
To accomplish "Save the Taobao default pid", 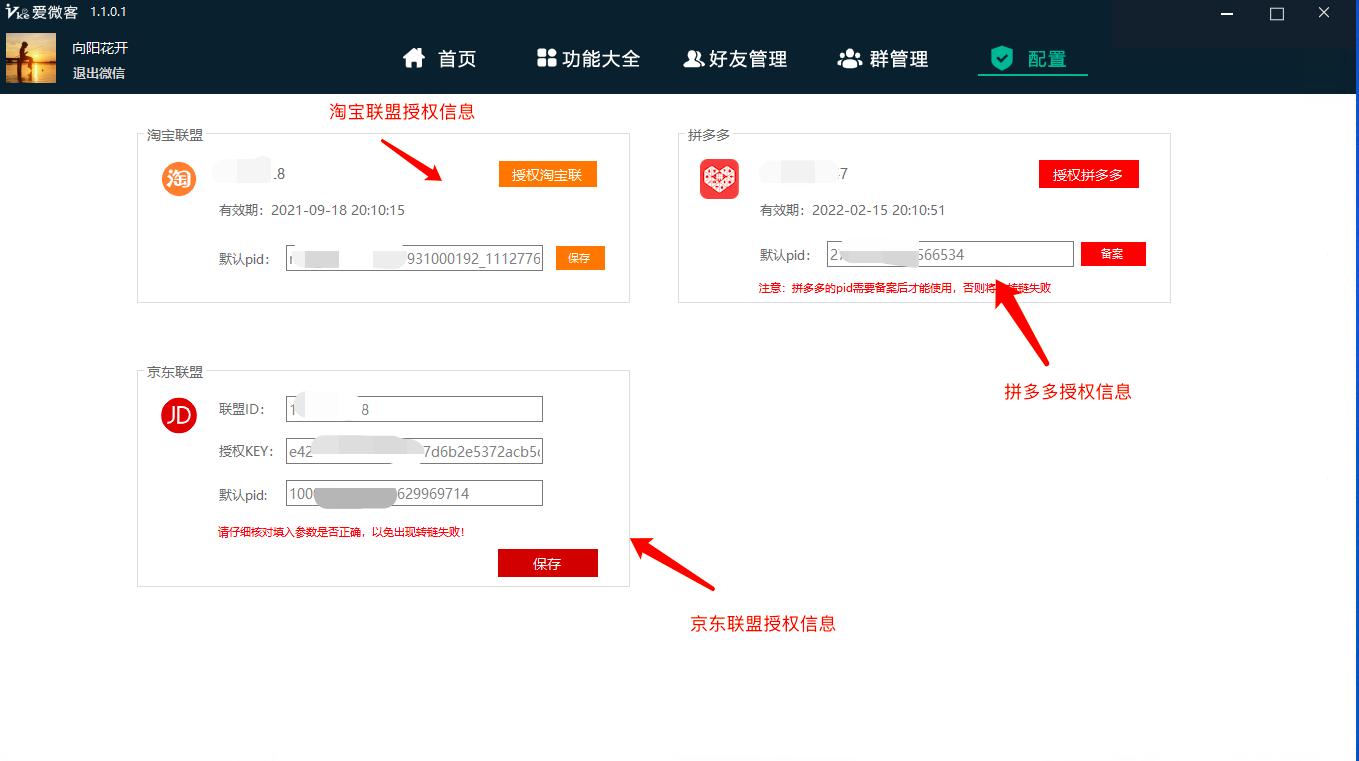I will tap(580, 258).
